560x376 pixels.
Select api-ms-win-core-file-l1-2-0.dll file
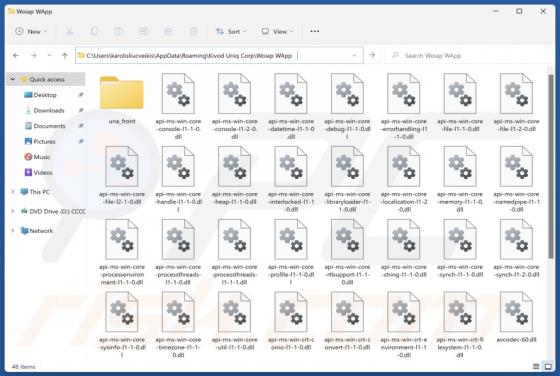pos(516,102)
